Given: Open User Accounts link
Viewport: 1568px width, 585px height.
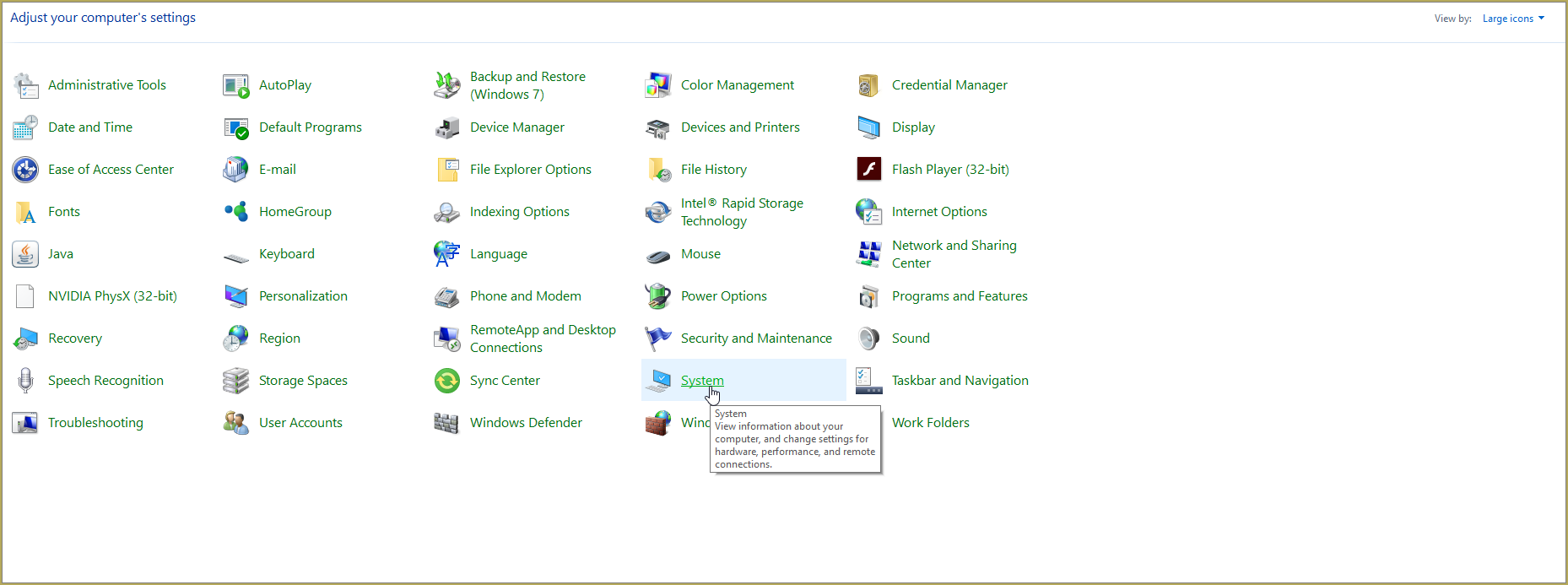Looking at the screenshot, I should click(300, 423).
